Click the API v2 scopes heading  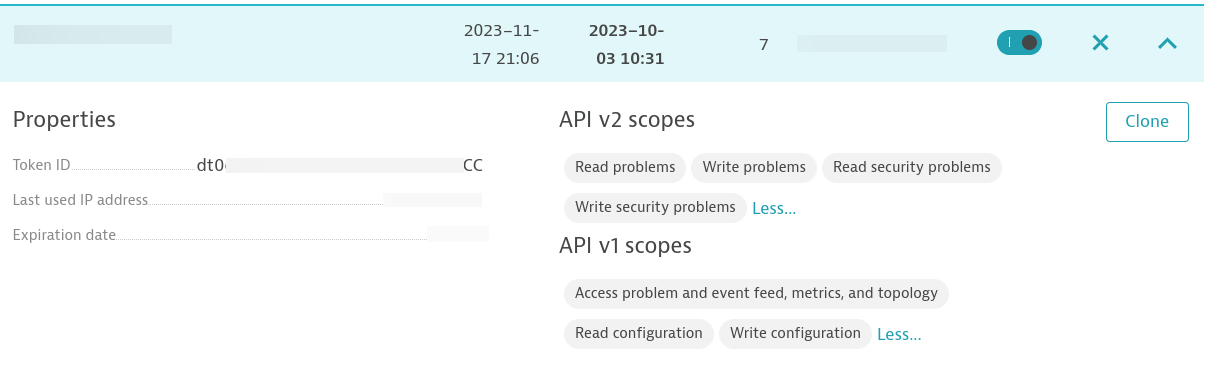[627, 120]
